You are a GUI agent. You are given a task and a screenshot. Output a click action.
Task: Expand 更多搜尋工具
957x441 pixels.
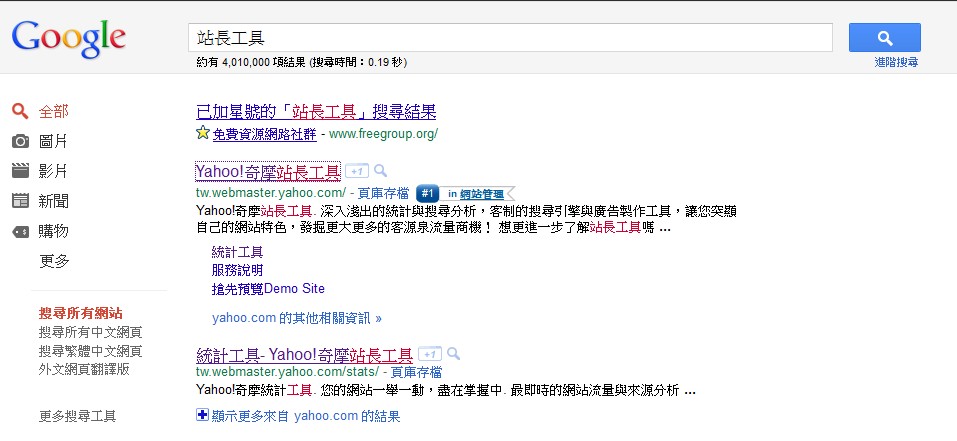point(77,417)
